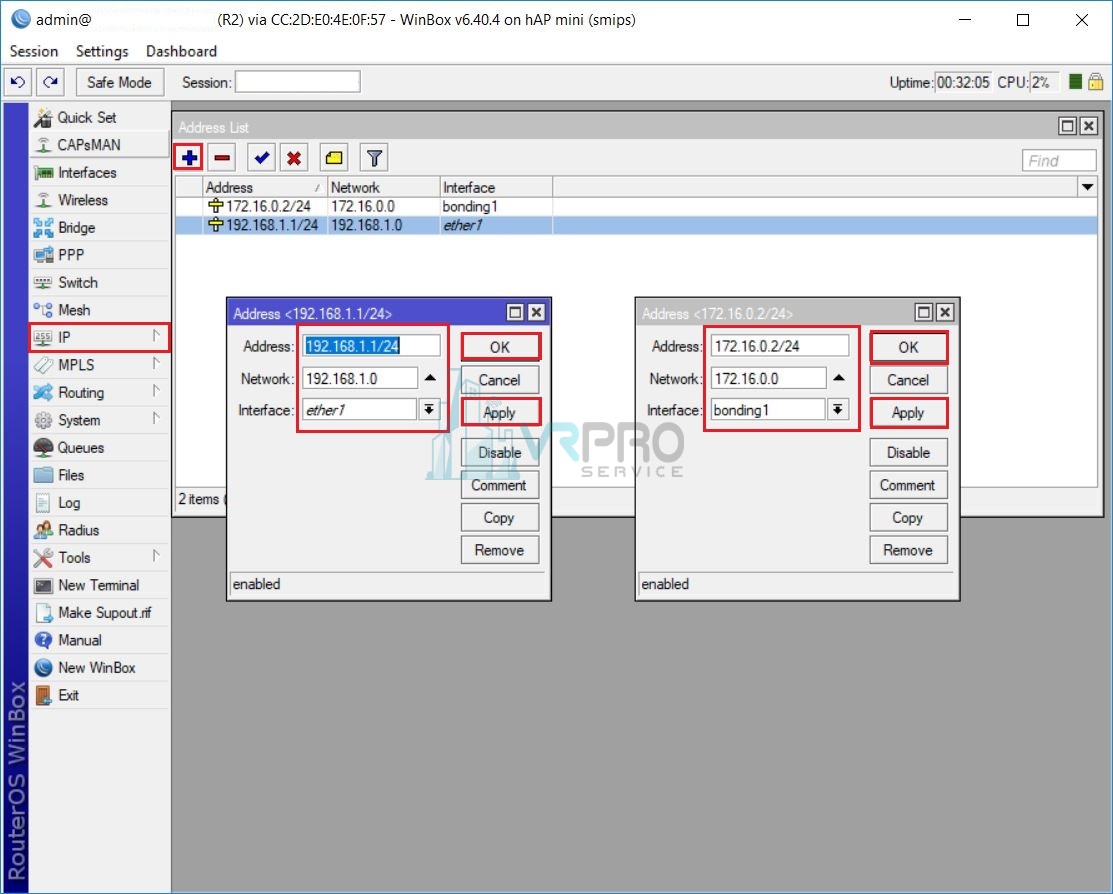Expand the IP submenu
Screen dimensions: 1113x894
(99, 337)
